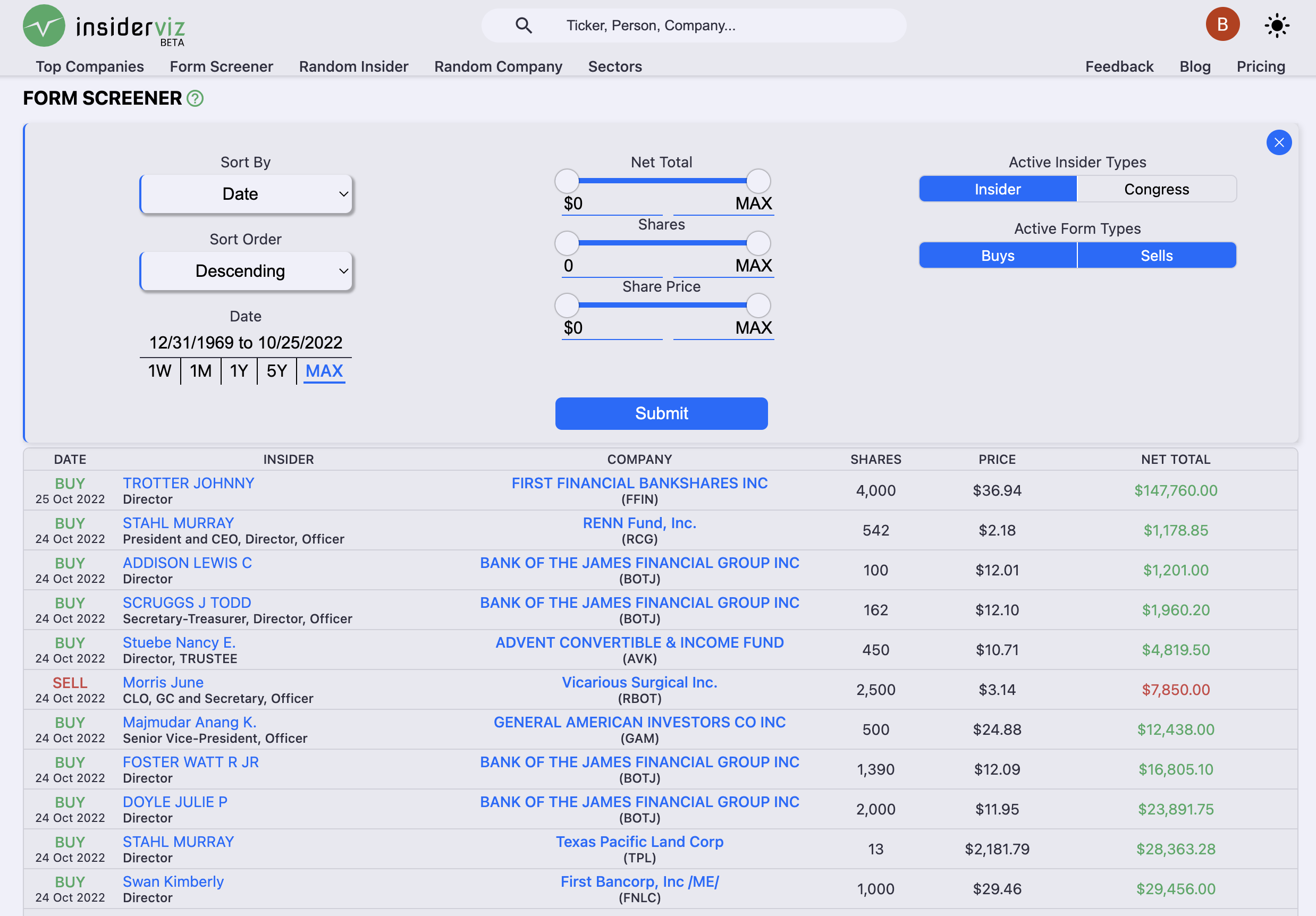1316x916 pixels.
Task: Open SCRUGGS J TODD insider profile
Action: tap(187, 603)
